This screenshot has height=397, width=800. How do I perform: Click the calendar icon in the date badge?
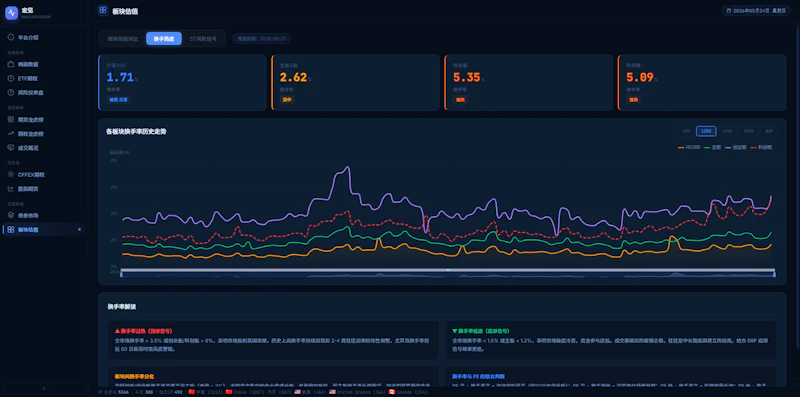729,11
